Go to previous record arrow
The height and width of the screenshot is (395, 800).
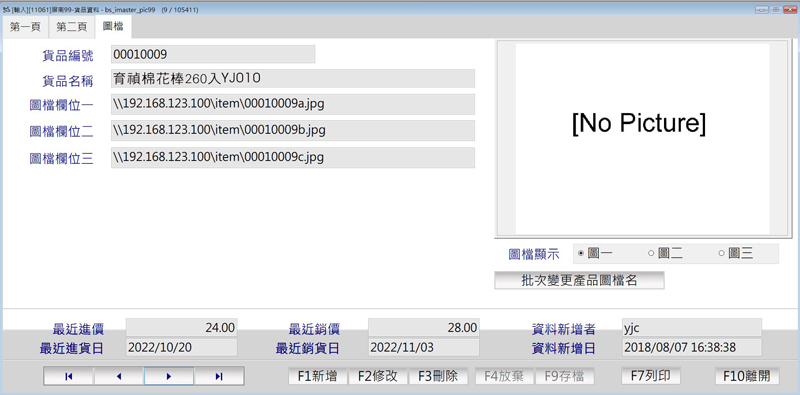click(x=119, y=377)
